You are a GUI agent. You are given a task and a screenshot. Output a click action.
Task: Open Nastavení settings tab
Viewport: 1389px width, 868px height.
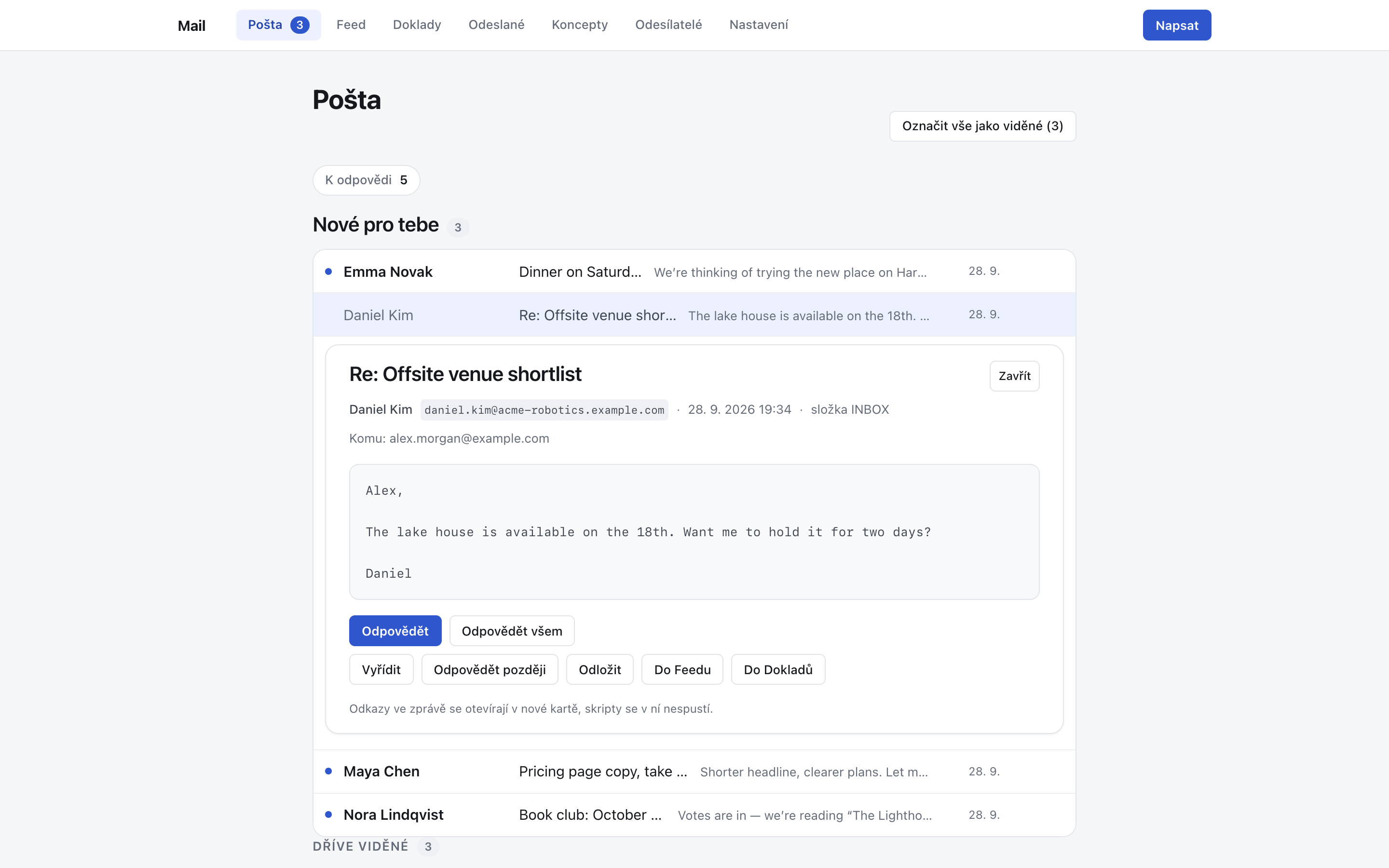[x=758, y=25]
